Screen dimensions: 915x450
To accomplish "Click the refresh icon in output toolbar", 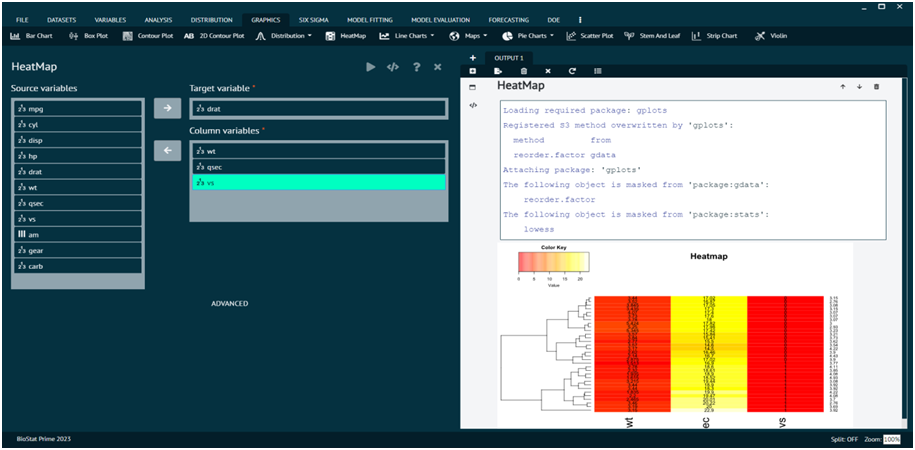I will coord(572,71).
